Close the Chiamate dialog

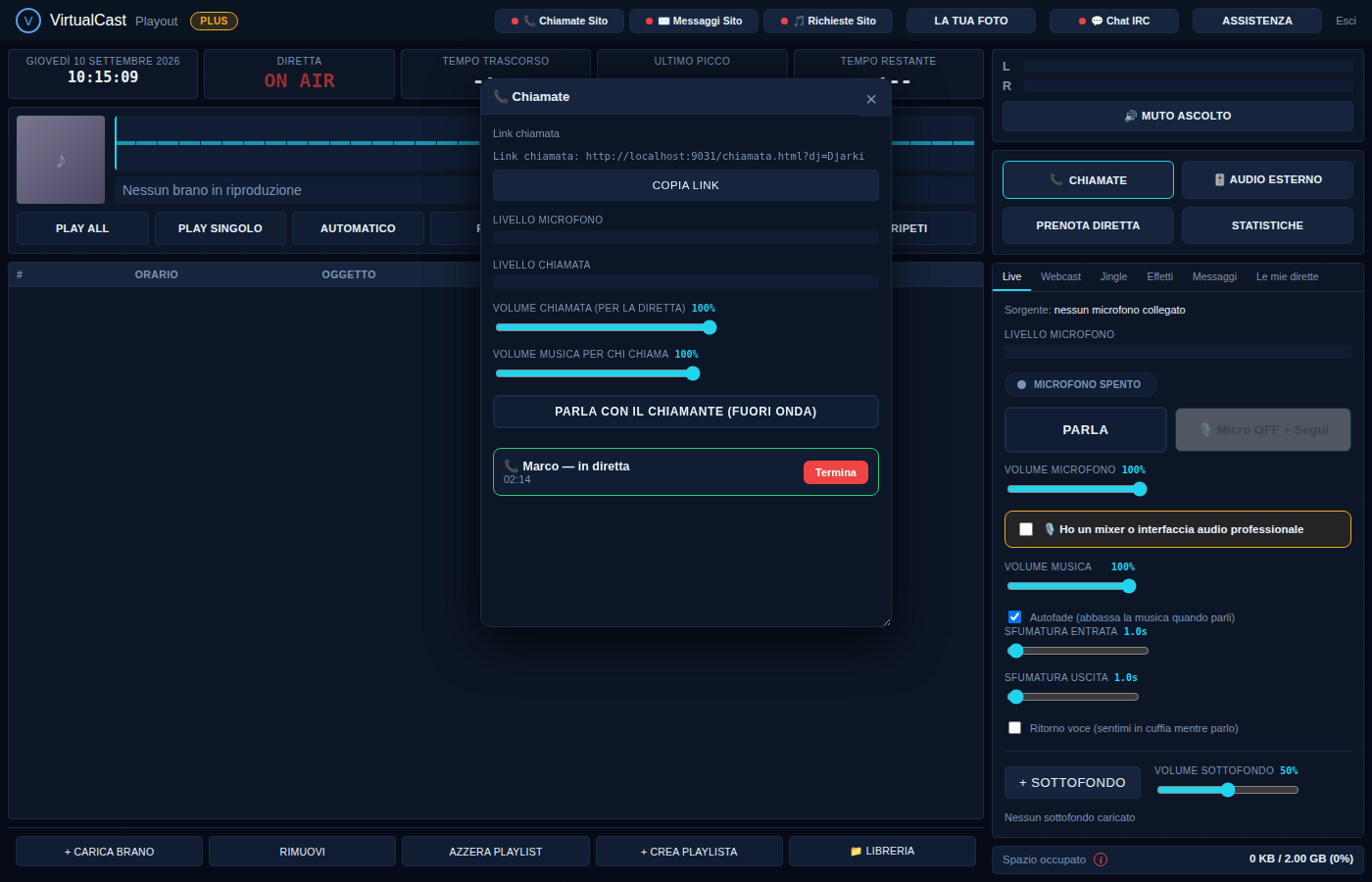pyautogui.click(x=871, y=99)
